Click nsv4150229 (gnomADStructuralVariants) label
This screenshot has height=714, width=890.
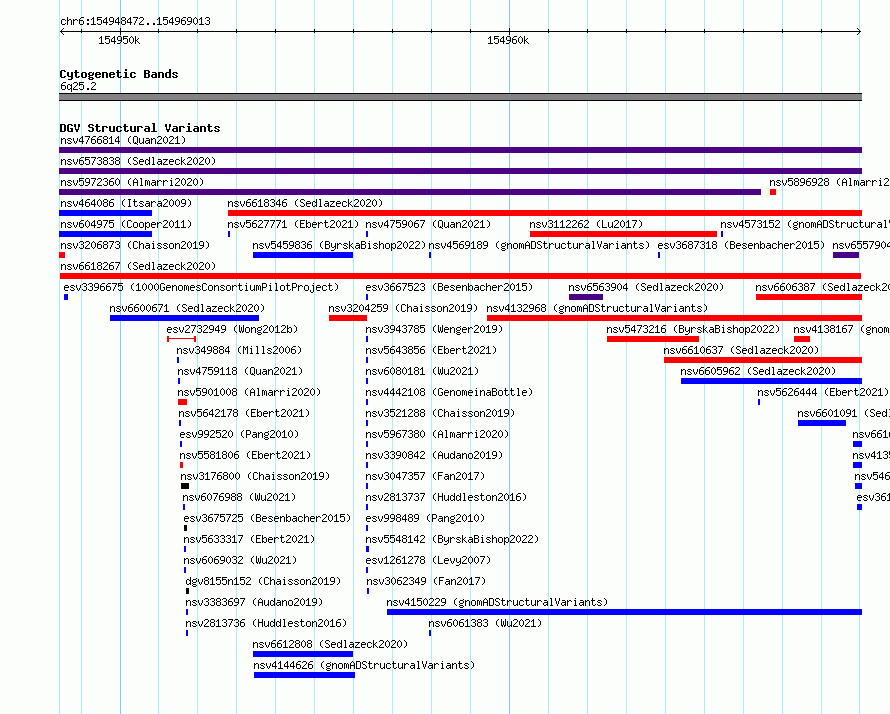click(497, 602)
